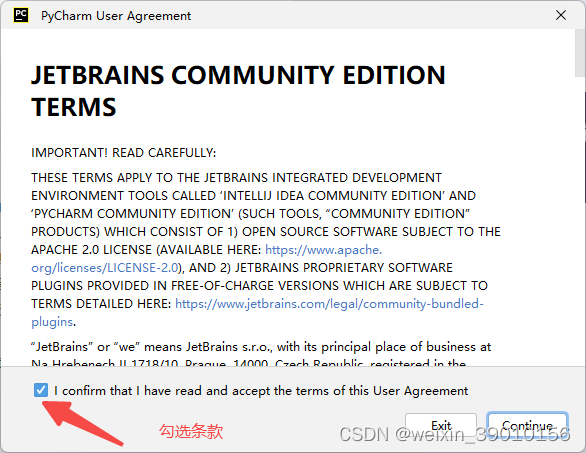The height and width of the screenshot is (453, 586).
Task: Click the JETBRAINS COMMUNITY EDITION TERMS heading
Action: [238, 91]
